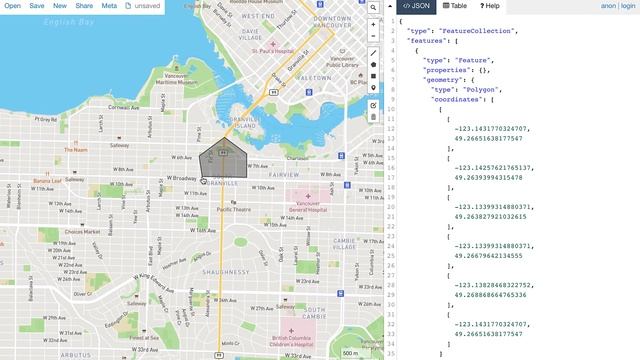Click the "geometry" key in JSON
Viewport: 640px width, 360px height.
[x=443, y=80]
